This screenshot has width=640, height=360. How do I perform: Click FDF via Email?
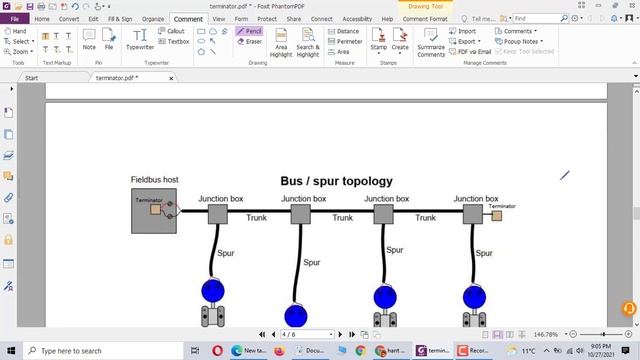[x=470, y=52]
